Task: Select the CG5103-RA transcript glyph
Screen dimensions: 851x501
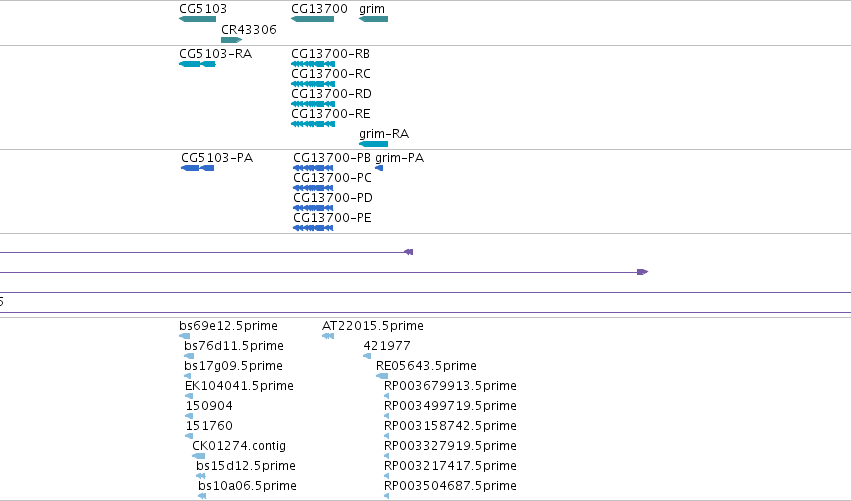Action: click(197, 64)
